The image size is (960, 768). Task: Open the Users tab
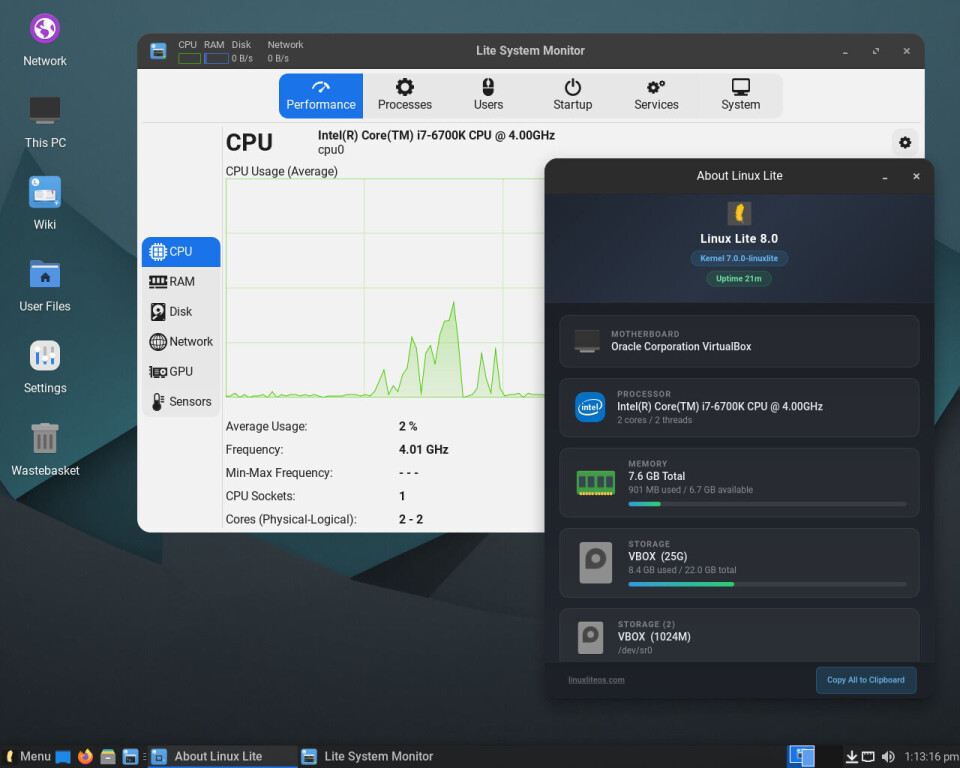tap(489, 96)
